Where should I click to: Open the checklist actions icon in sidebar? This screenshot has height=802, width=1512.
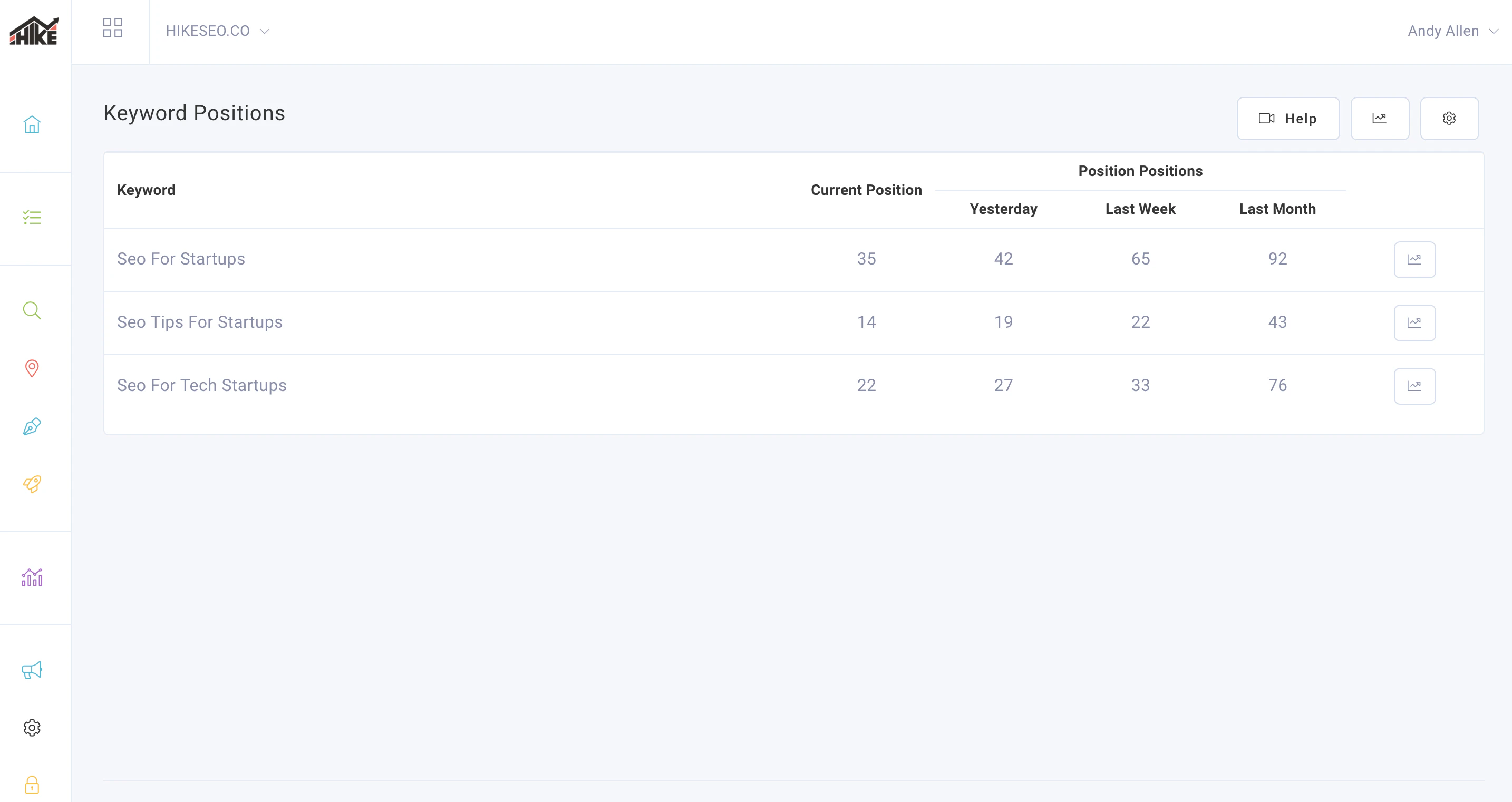point(32,218)
